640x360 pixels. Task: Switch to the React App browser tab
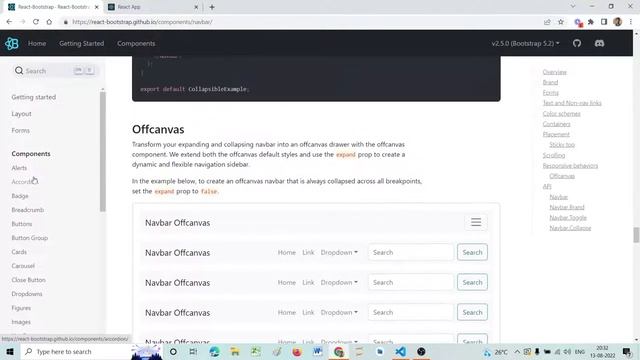[x=153, y=7]
